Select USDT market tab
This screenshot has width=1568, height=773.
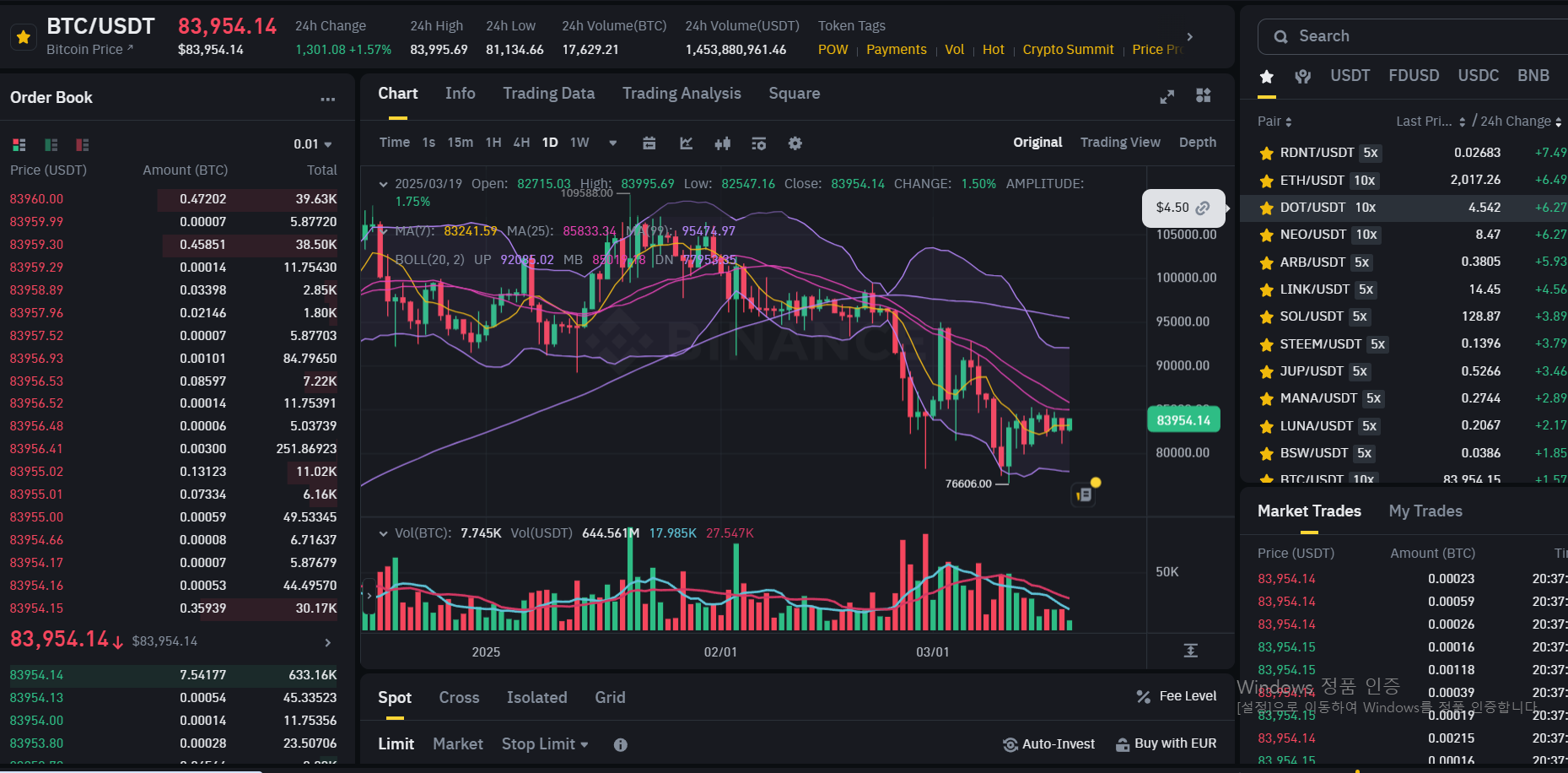point(1350,76)
